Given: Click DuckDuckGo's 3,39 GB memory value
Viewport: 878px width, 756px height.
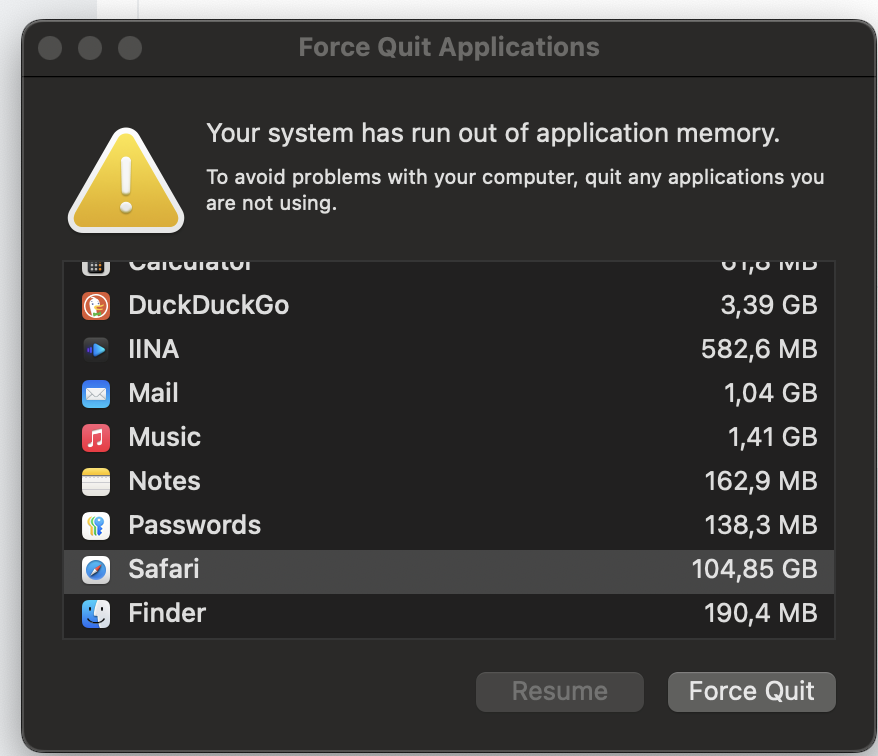Looking at the screenshot, I should [768, 305].
